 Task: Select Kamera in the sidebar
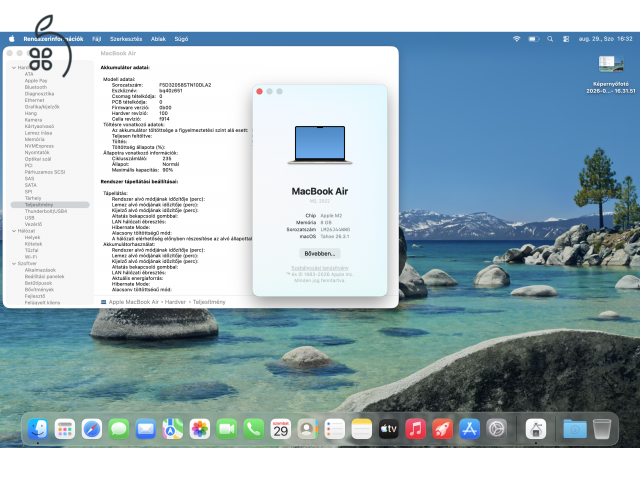33,120
